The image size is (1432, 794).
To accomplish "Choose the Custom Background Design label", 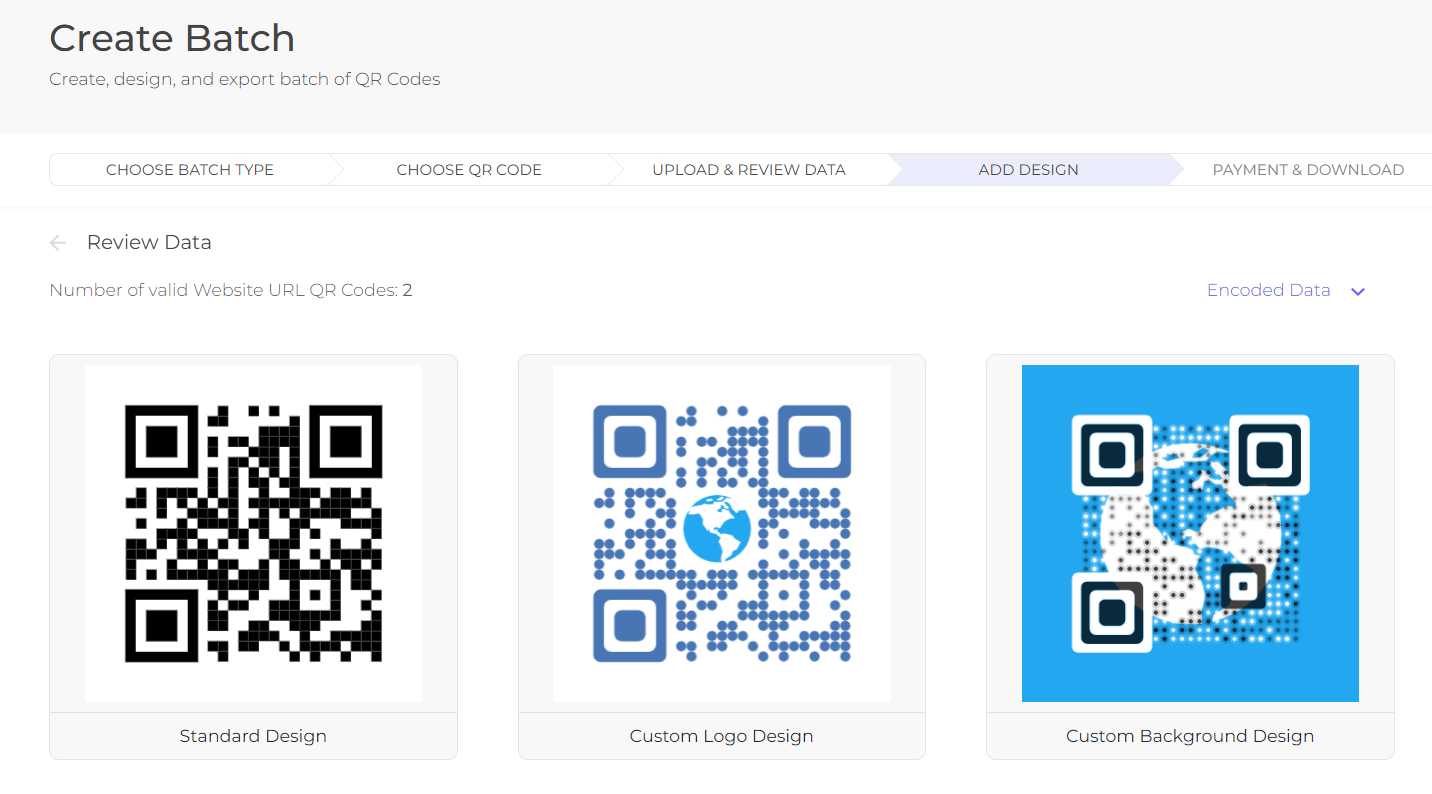I will click(1190, 736).
